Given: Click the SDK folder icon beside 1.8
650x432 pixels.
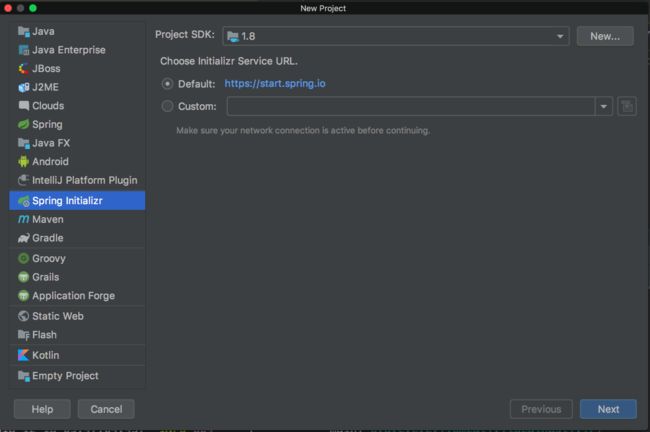Looking at the screenshot, I should click(x=233, y=36).
